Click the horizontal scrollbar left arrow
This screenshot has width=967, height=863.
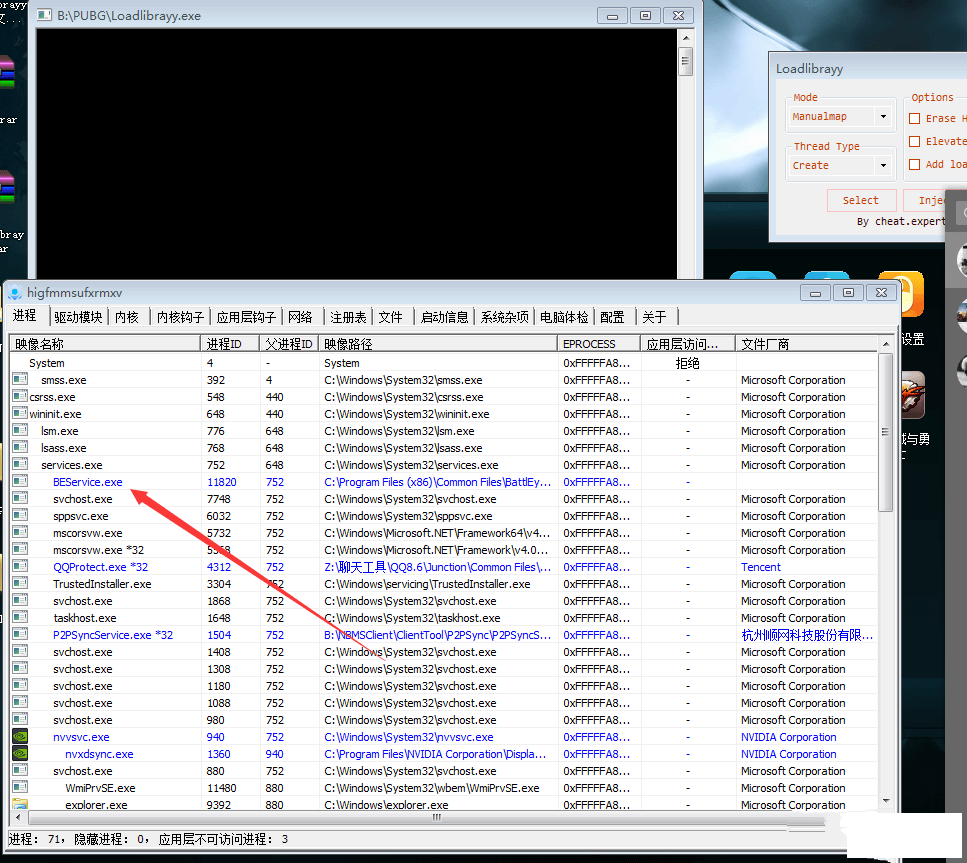pyautogui.click(x=18, y=817)
